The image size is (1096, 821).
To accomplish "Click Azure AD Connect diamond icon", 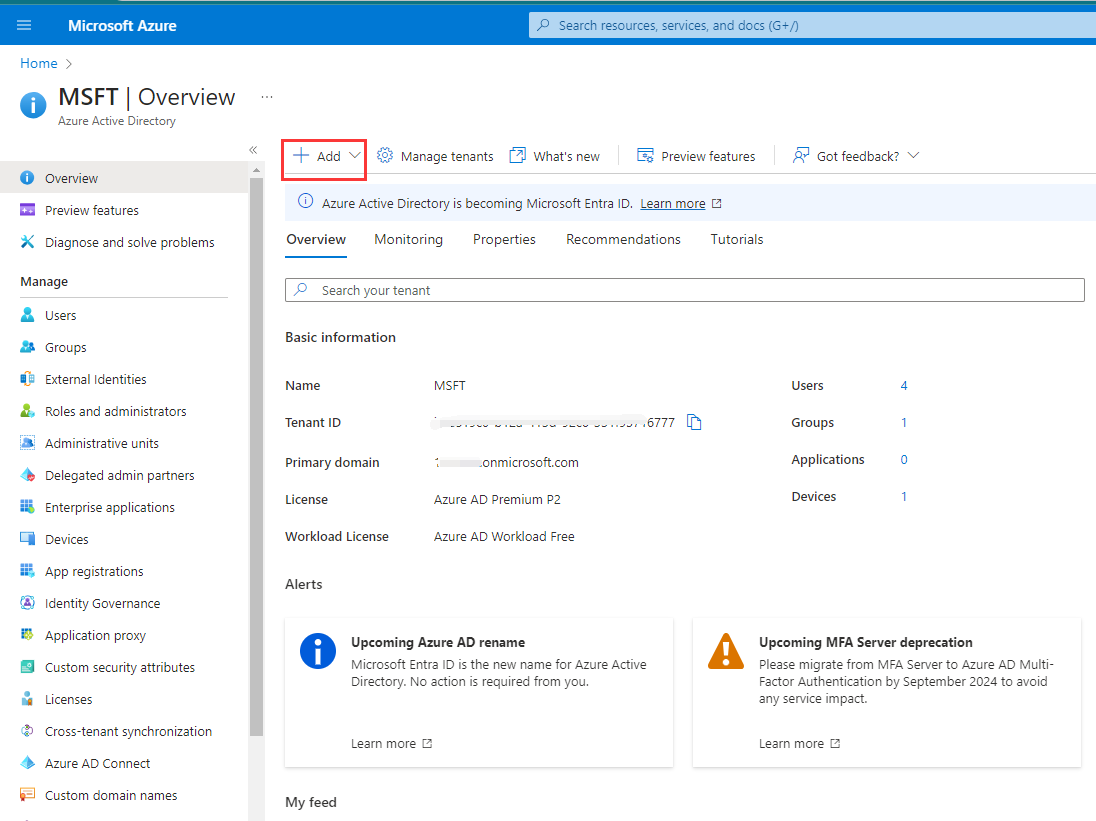I will coord(27,763).
